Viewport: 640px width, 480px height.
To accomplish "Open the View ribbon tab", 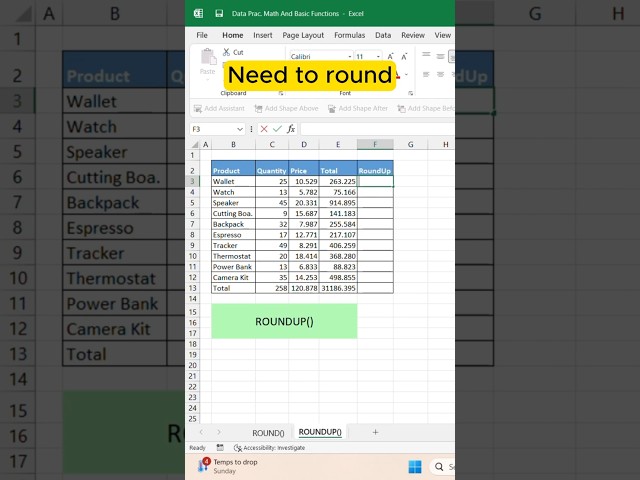I will click(442, 35).
